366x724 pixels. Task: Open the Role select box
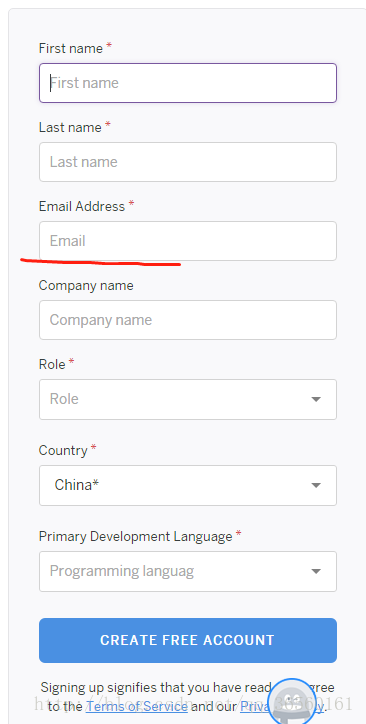tap(188, 399)
